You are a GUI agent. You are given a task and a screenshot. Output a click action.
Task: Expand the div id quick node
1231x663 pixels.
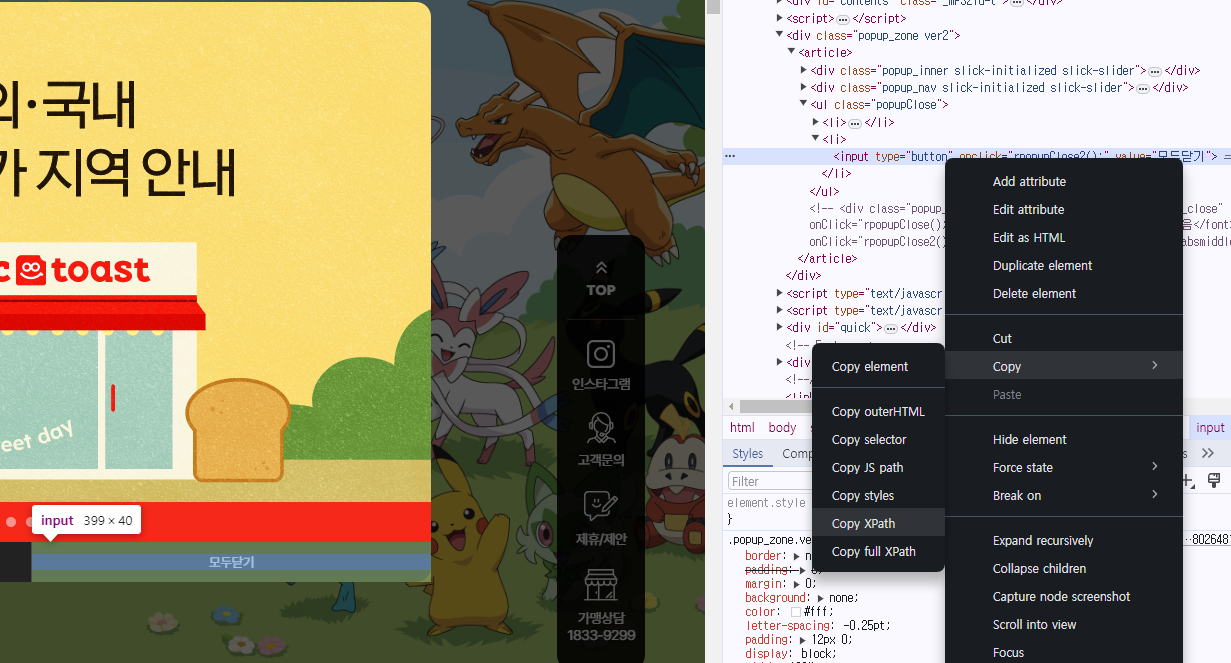coord(780,327)
